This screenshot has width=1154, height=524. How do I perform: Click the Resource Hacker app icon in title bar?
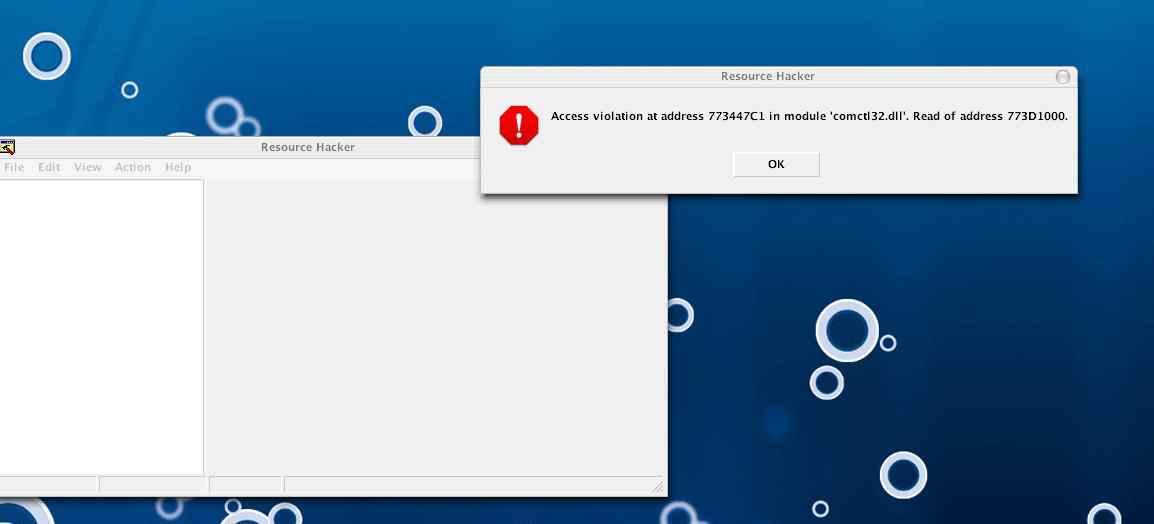7,147
